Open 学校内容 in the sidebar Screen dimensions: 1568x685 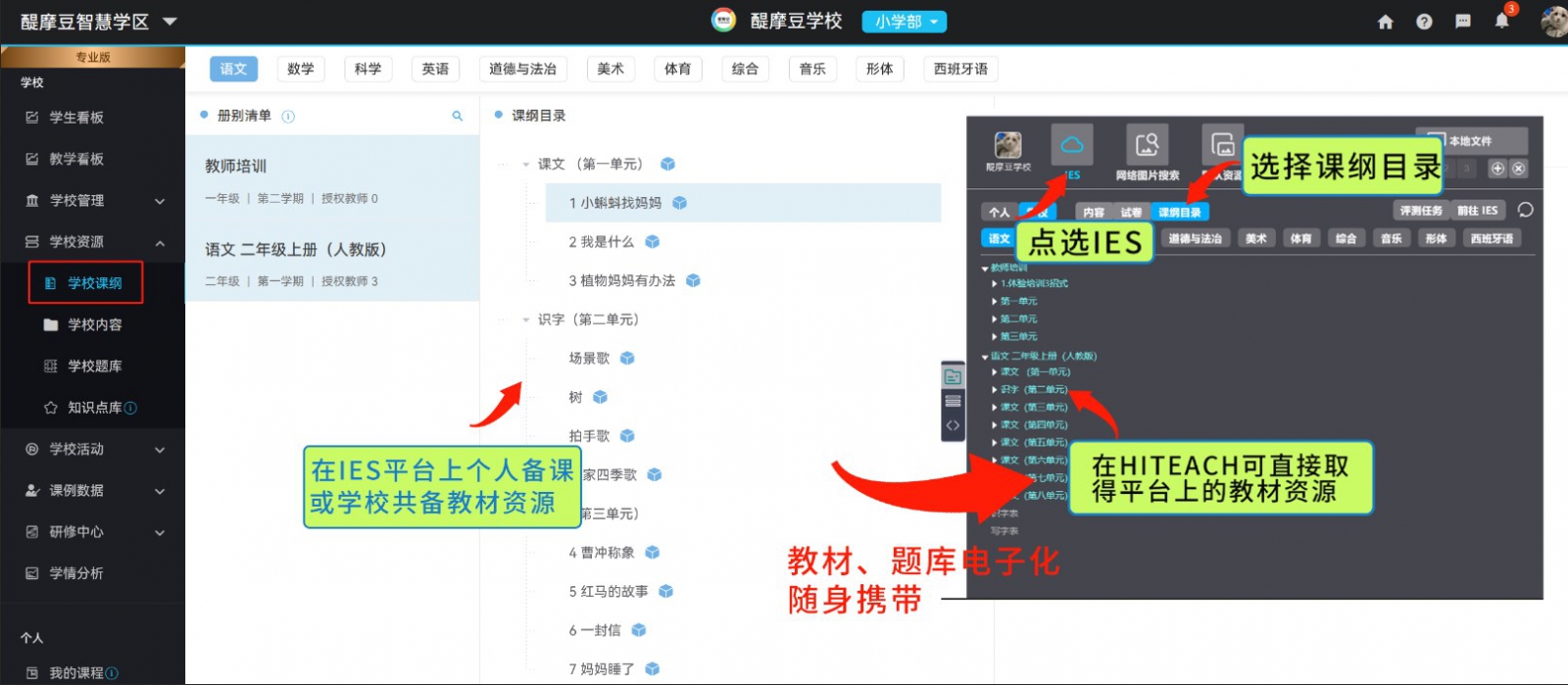point(94,324)
